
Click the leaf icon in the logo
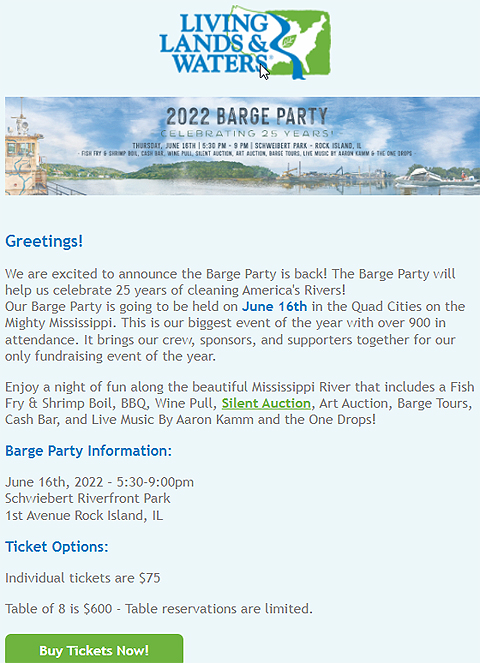coord(289,41)
